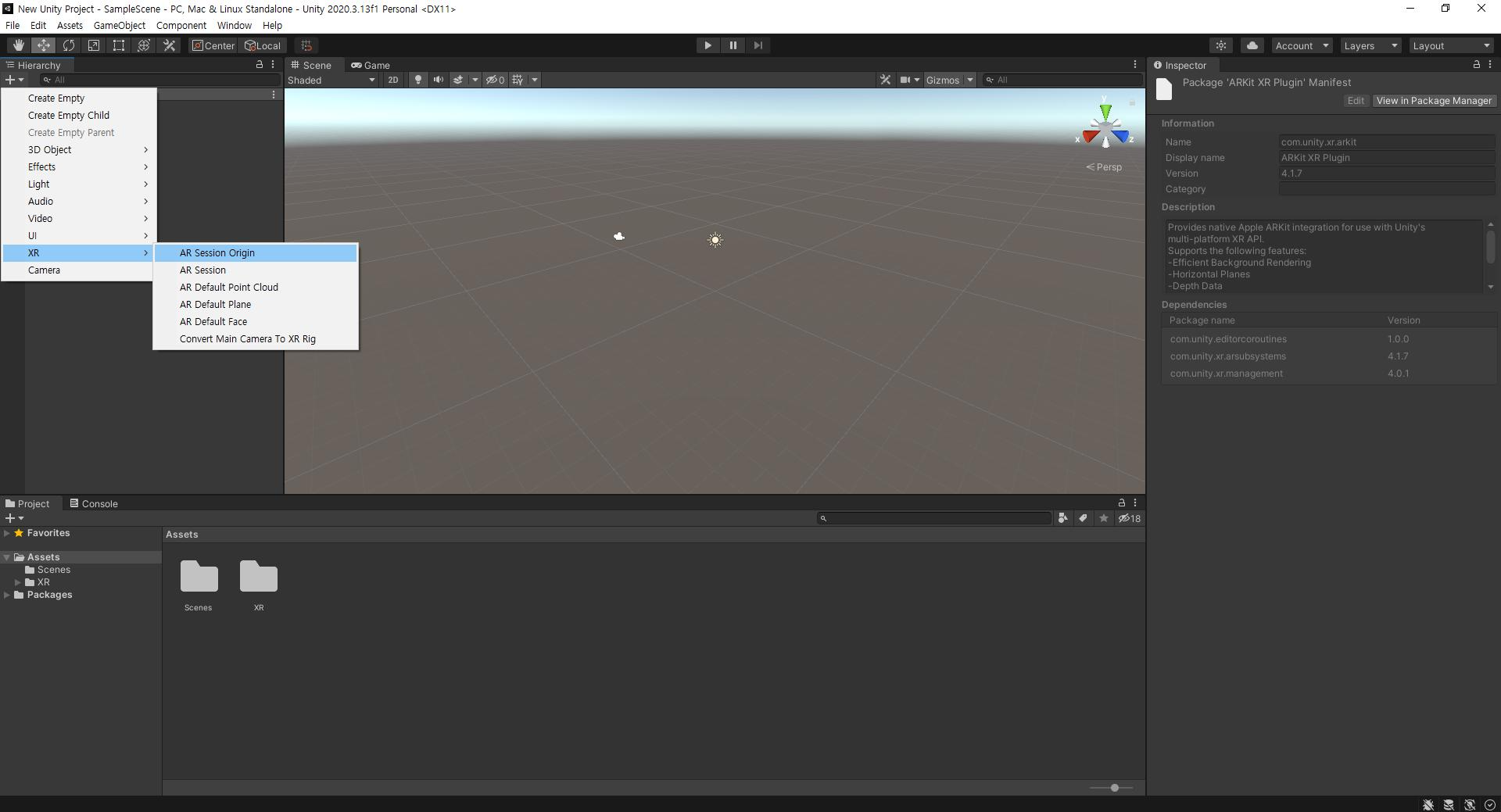Open the scene effects dropdown arrow
The width and height of the screenshot is (1501, 812).
(475, 80)
